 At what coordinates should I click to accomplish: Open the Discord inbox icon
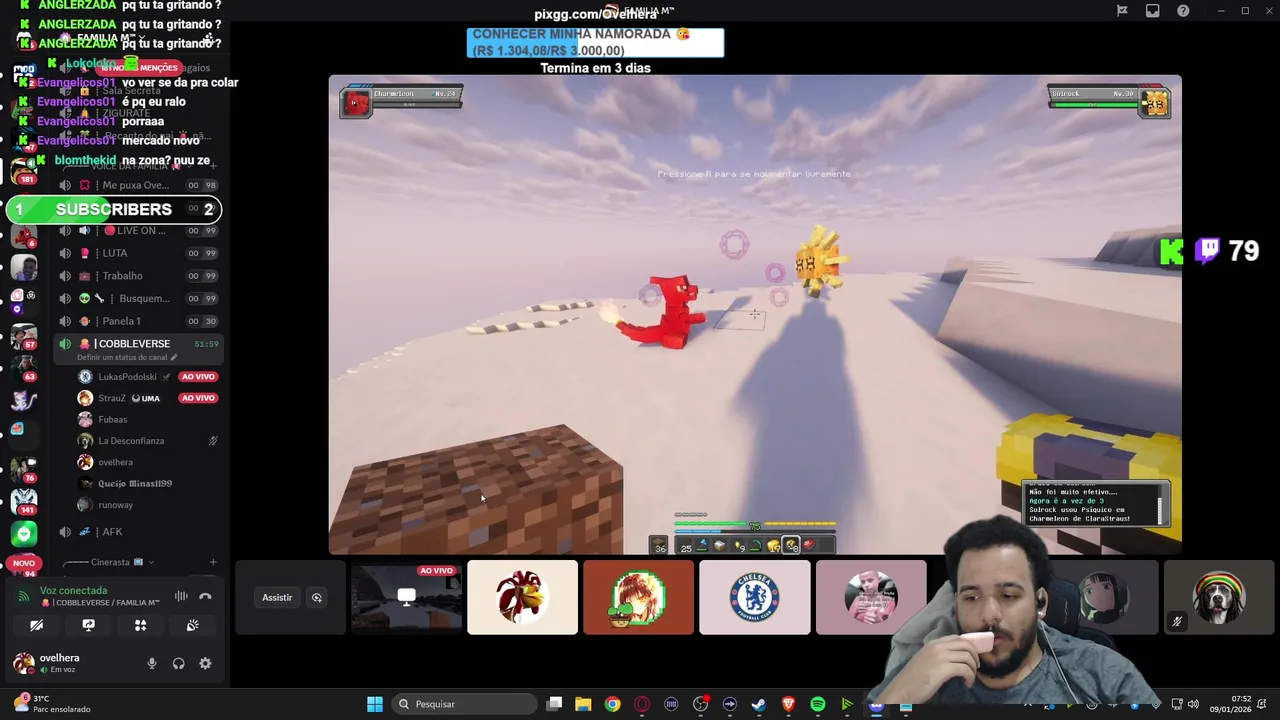(x=1153, y=11)
